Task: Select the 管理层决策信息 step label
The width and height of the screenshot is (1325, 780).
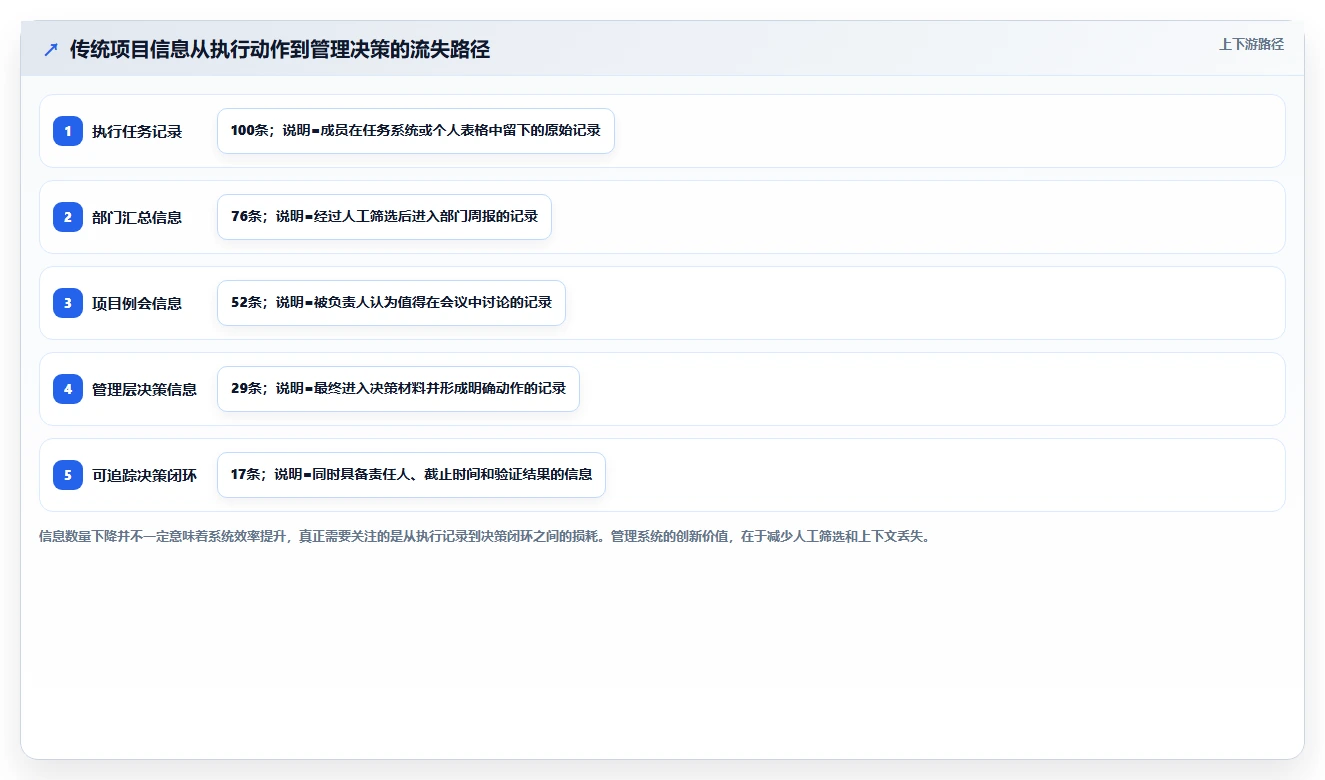Action: (145, 389)
